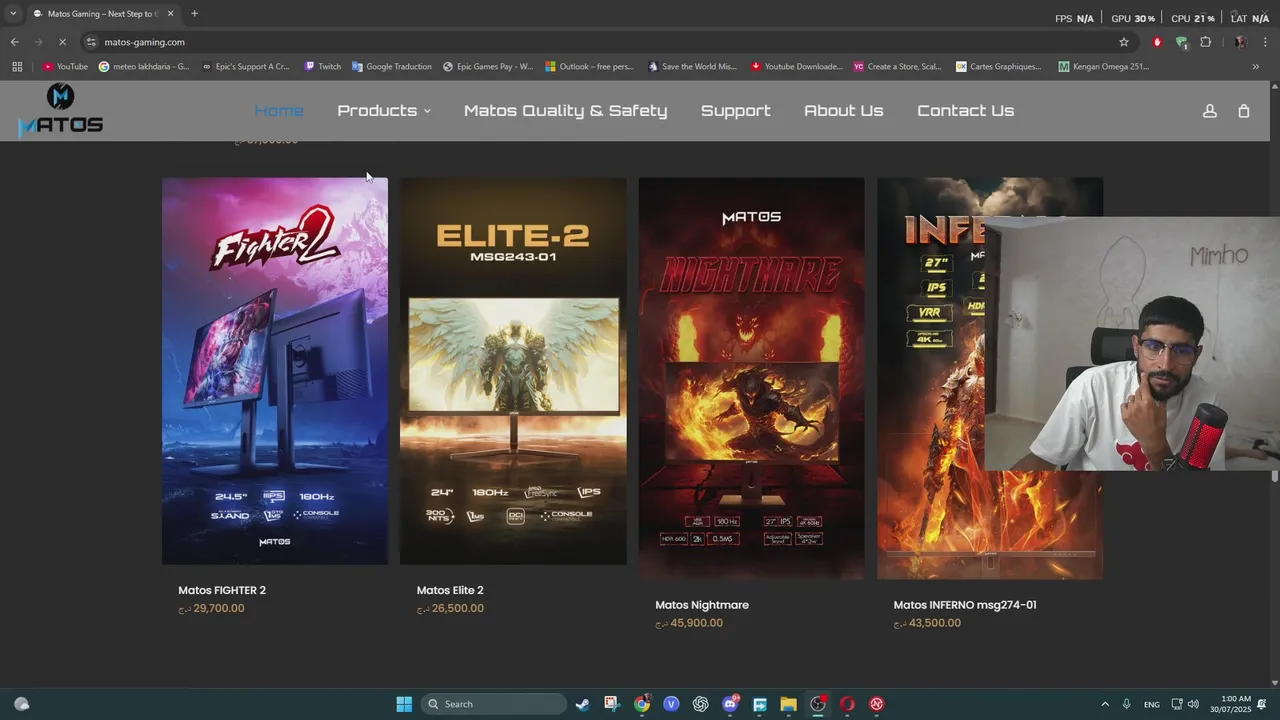This screenshot has height=720, width=1280.
Task: Click the 29,700.00 price text
Action: click(x=211, y=608)
